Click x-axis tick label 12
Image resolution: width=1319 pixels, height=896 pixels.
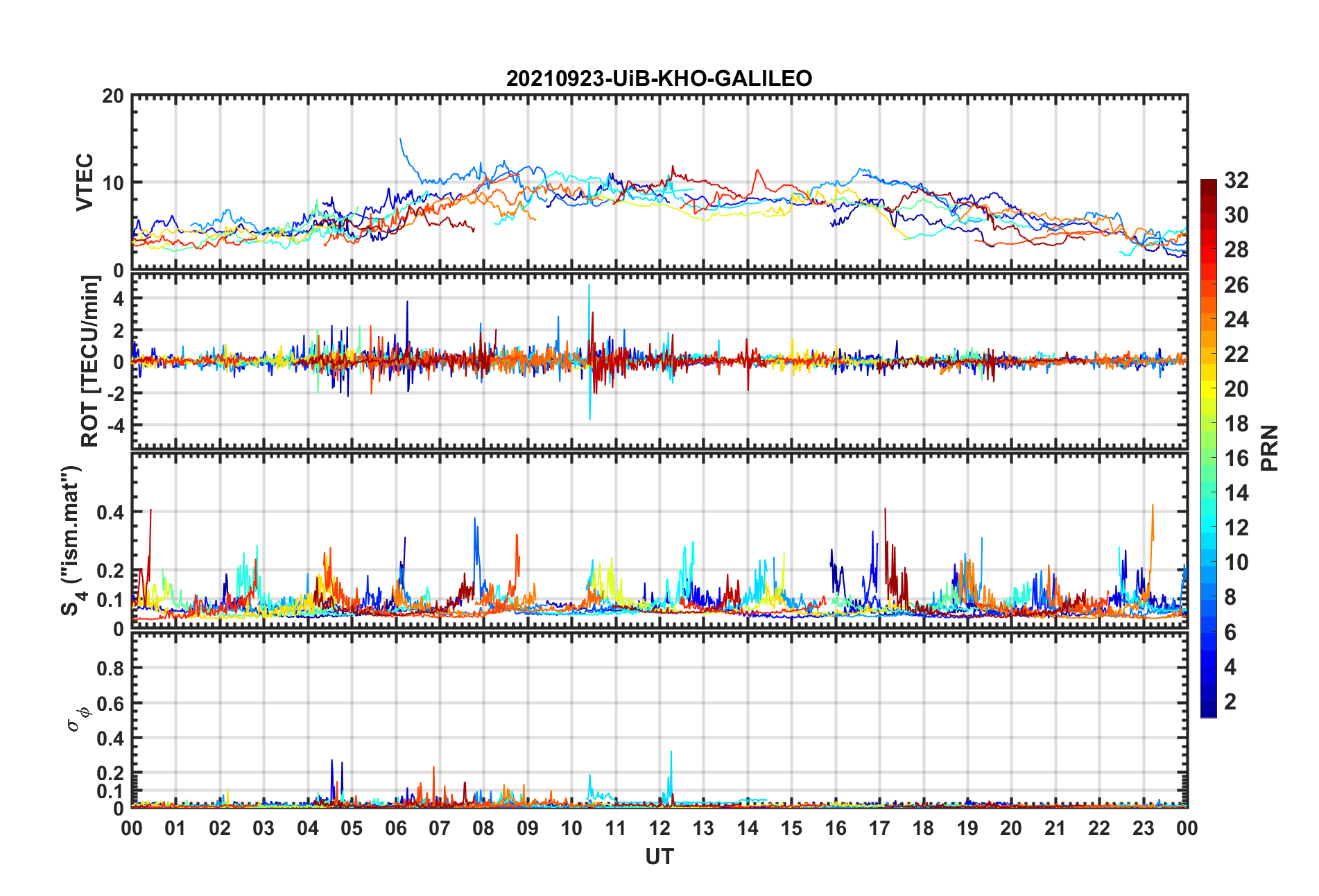[659, 828]
